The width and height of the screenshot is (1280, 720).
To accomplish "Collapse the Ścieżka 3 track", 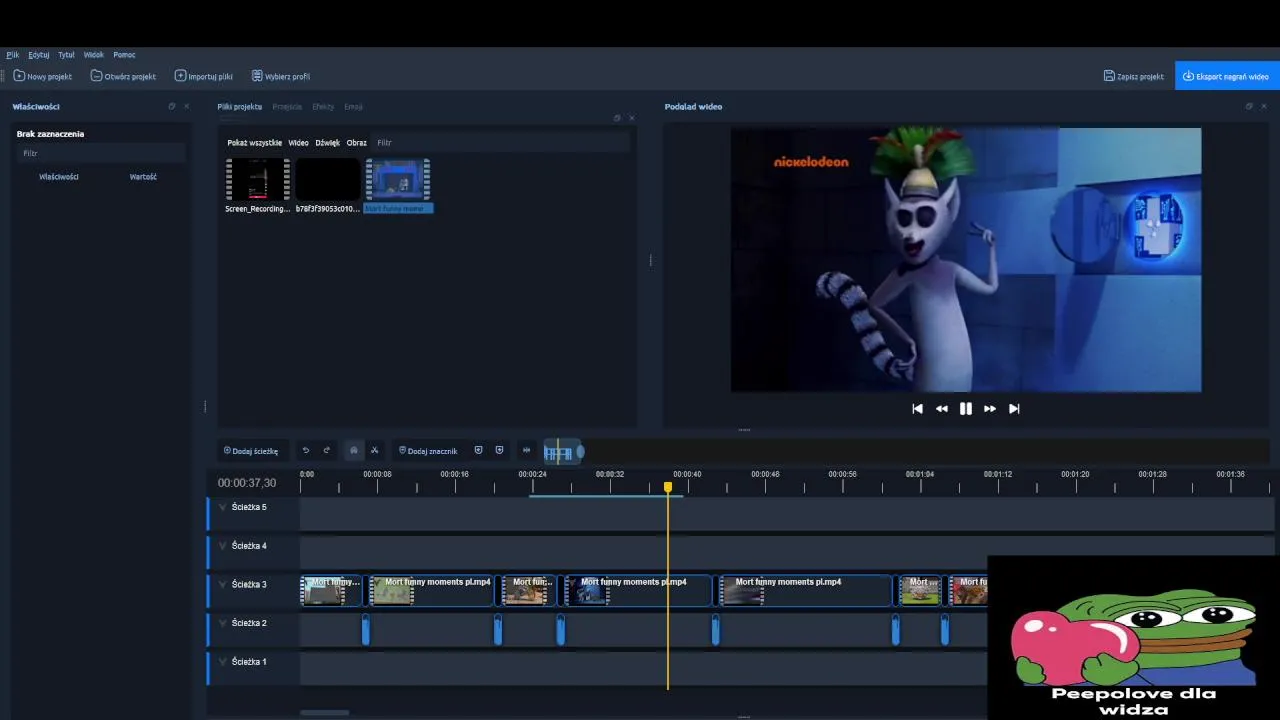I will 222,585.
